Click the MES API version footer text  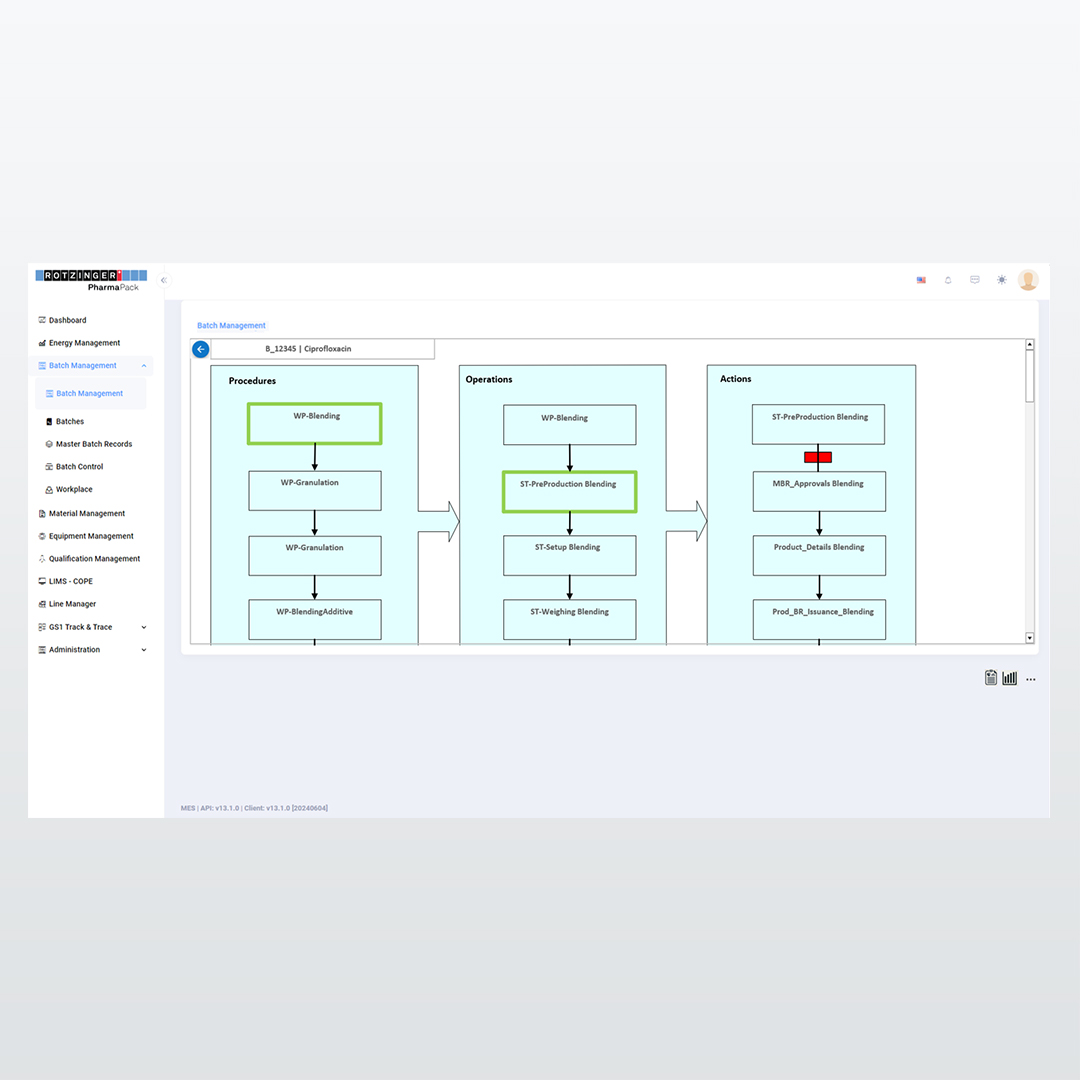[x=254, y=808]
